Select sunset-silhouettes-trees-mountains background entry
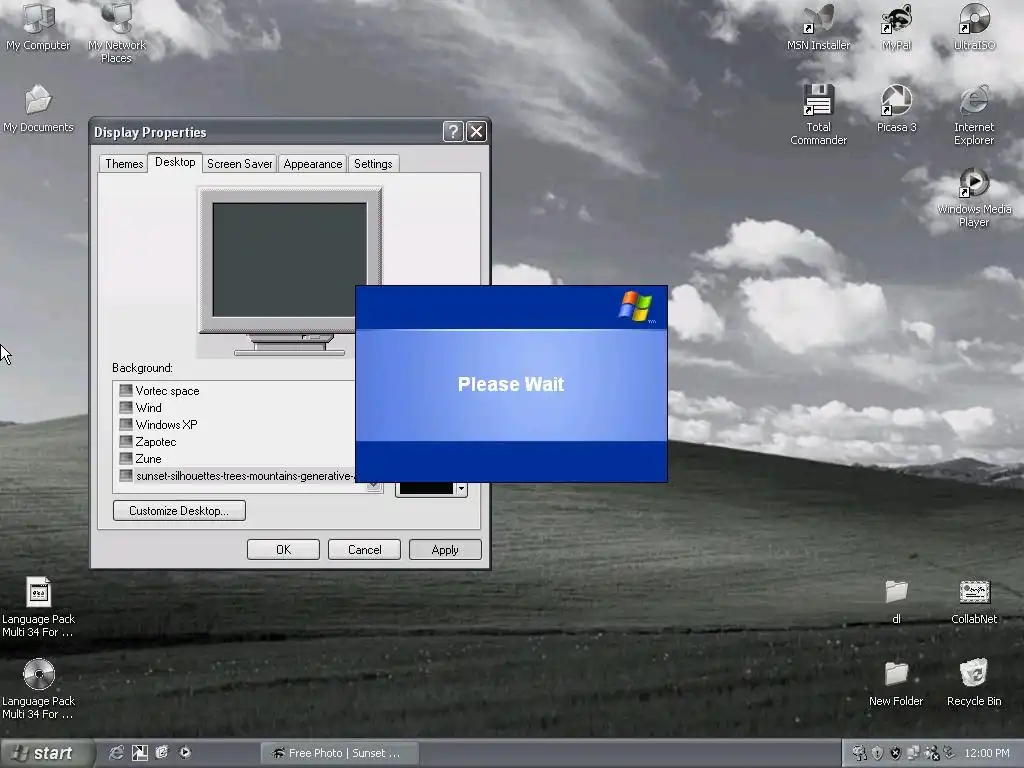 236,475
